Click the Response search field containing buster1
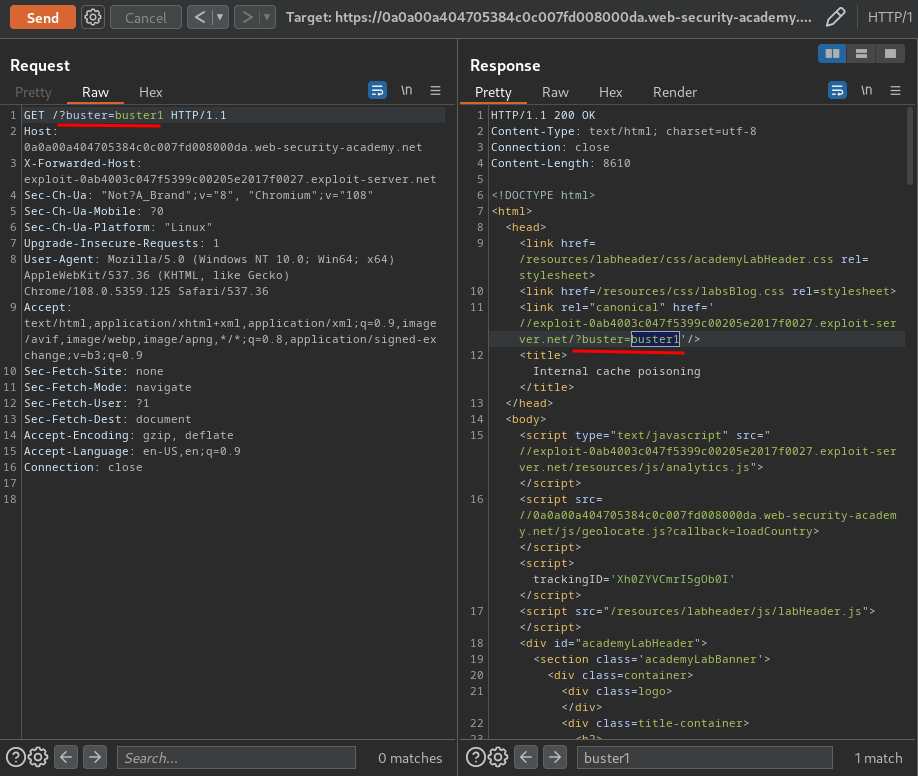 click(704, 758)
